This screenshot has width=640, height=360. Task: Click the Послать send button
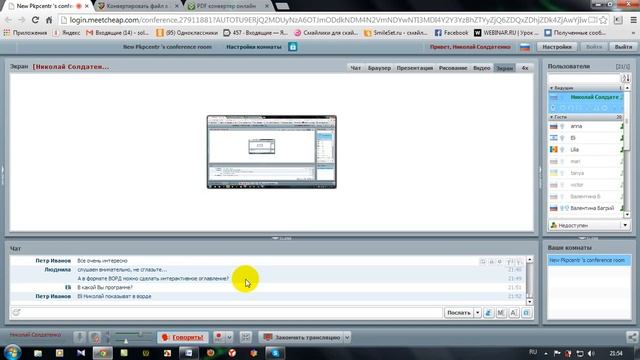click(458, 313)
